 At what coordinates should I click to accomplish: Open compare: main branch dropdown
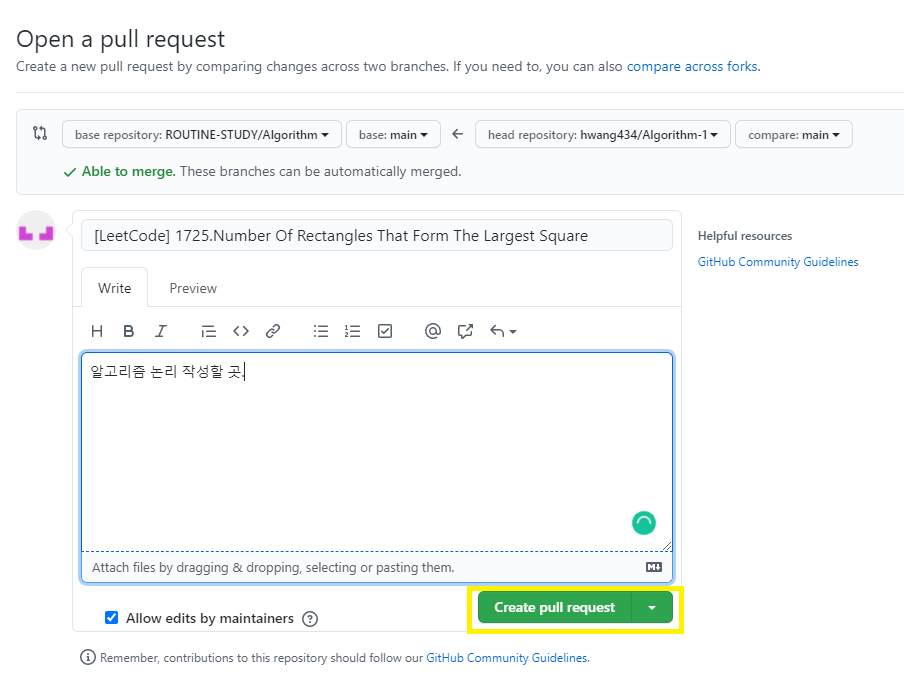click(x=793, y=134)
